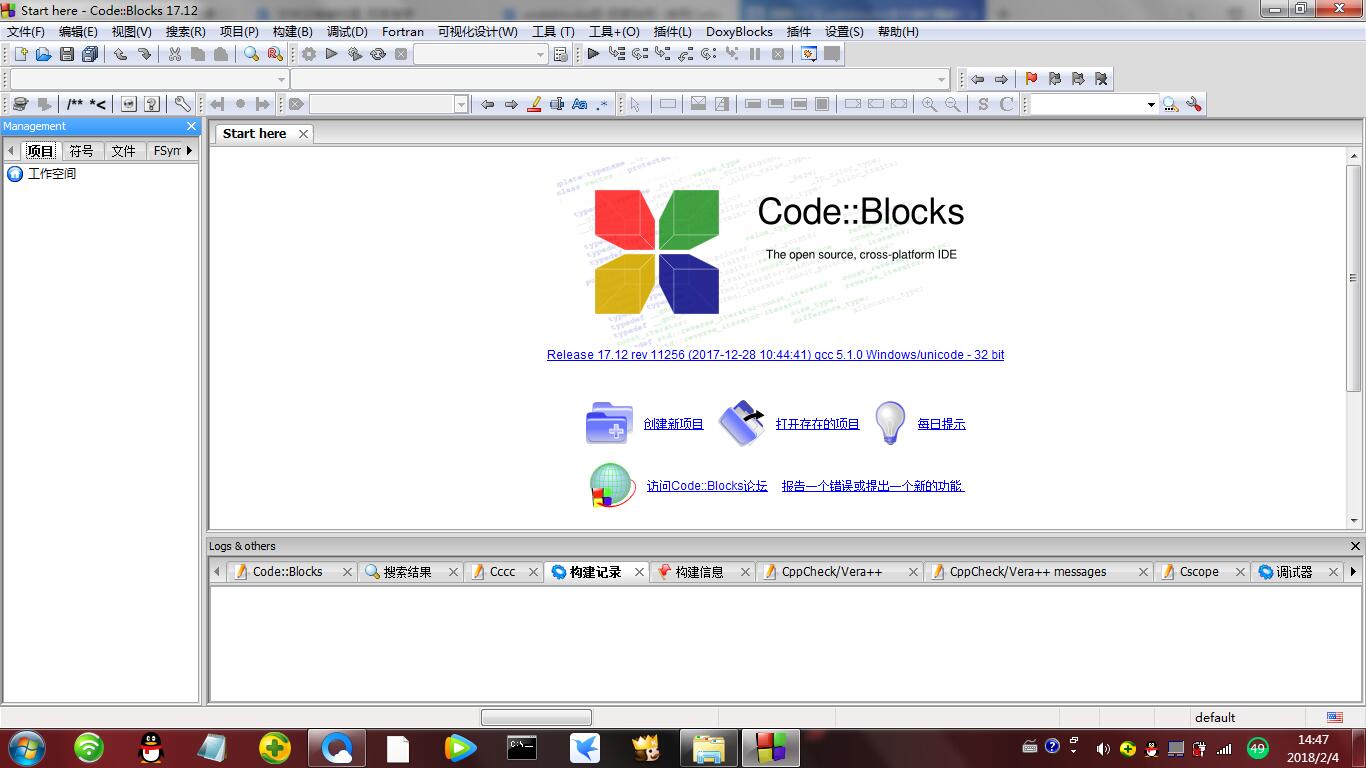Click the Save all files icon

[x=90, y=54]
